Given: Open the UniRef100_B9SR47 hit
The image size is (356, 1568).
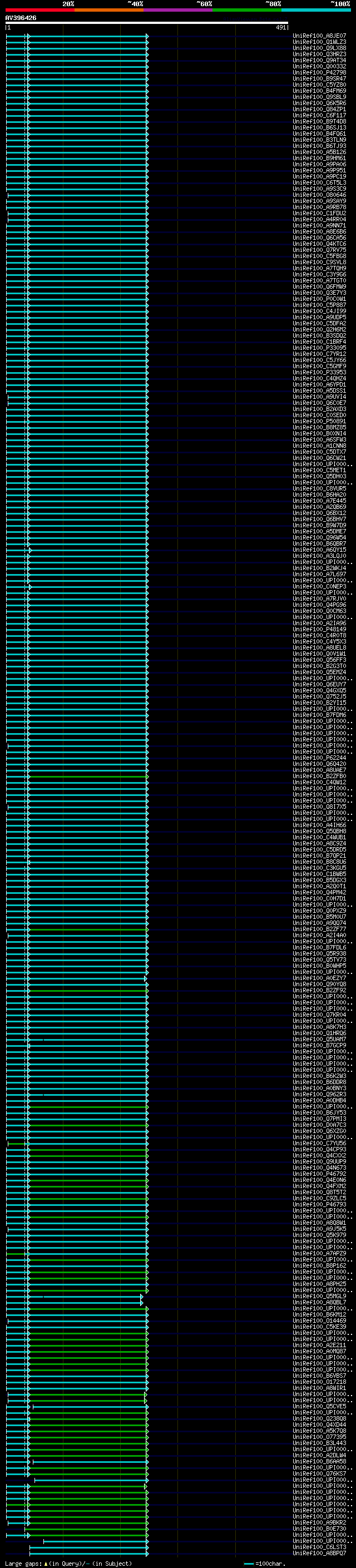Looking at the screenshot, I should 319,78.
